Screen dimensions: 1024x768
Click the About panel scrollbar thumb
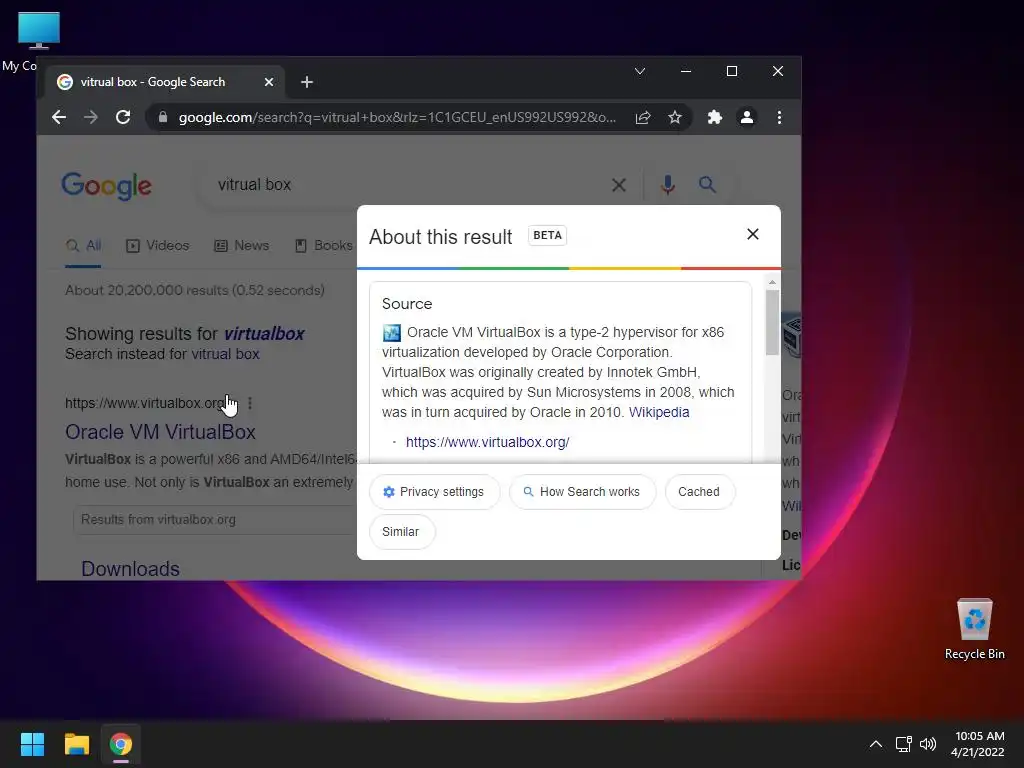tap(773, 322)
